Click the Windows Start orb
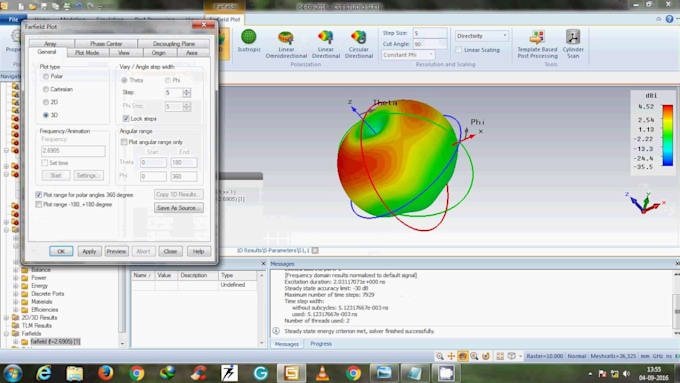Viewport: 680px width, 383px height. (13, 373)
